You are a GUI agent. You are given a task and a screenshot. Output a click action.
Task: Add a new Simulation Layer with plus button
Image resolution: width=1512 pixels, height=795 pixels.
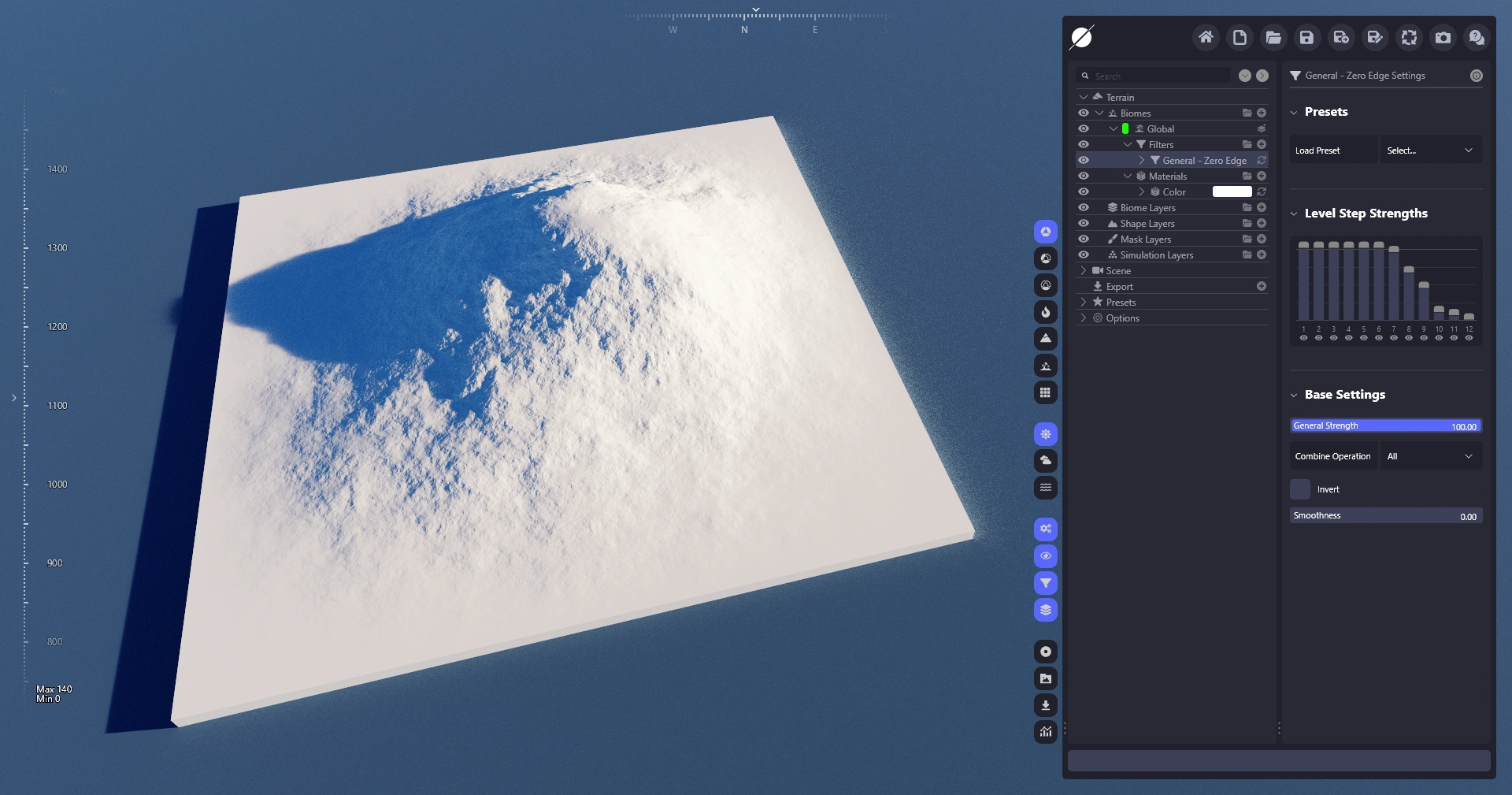tap(1262, 255)
